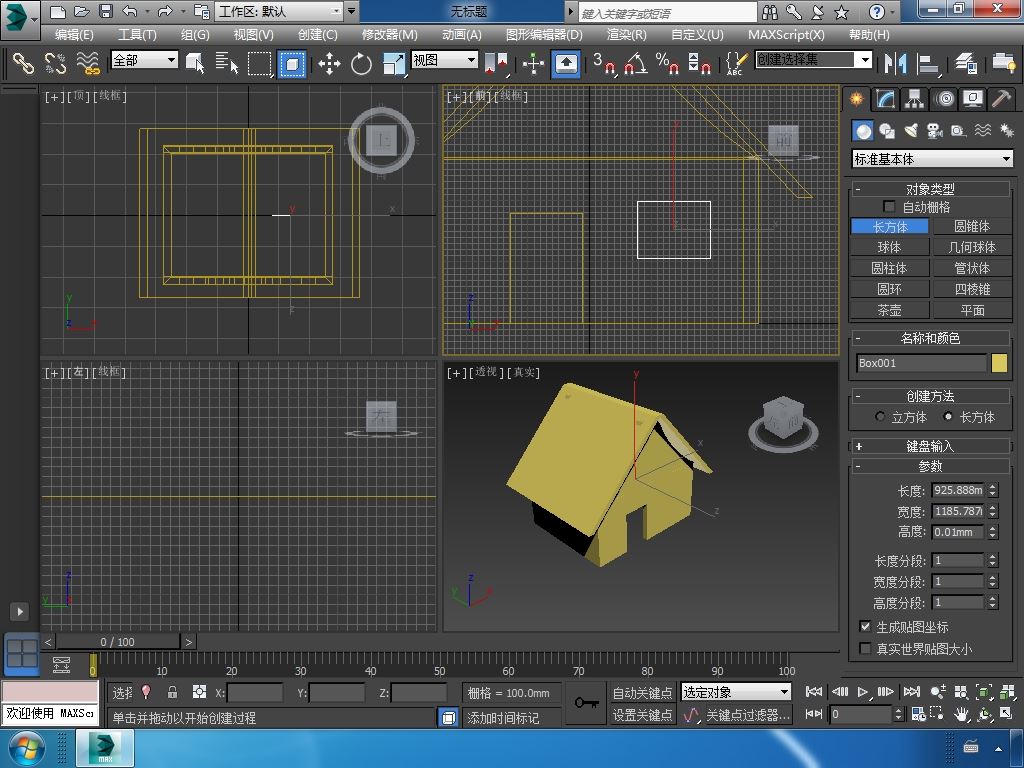Click the 球体 object button
Screen dimensions: 1024x768
tap(889, 247)
